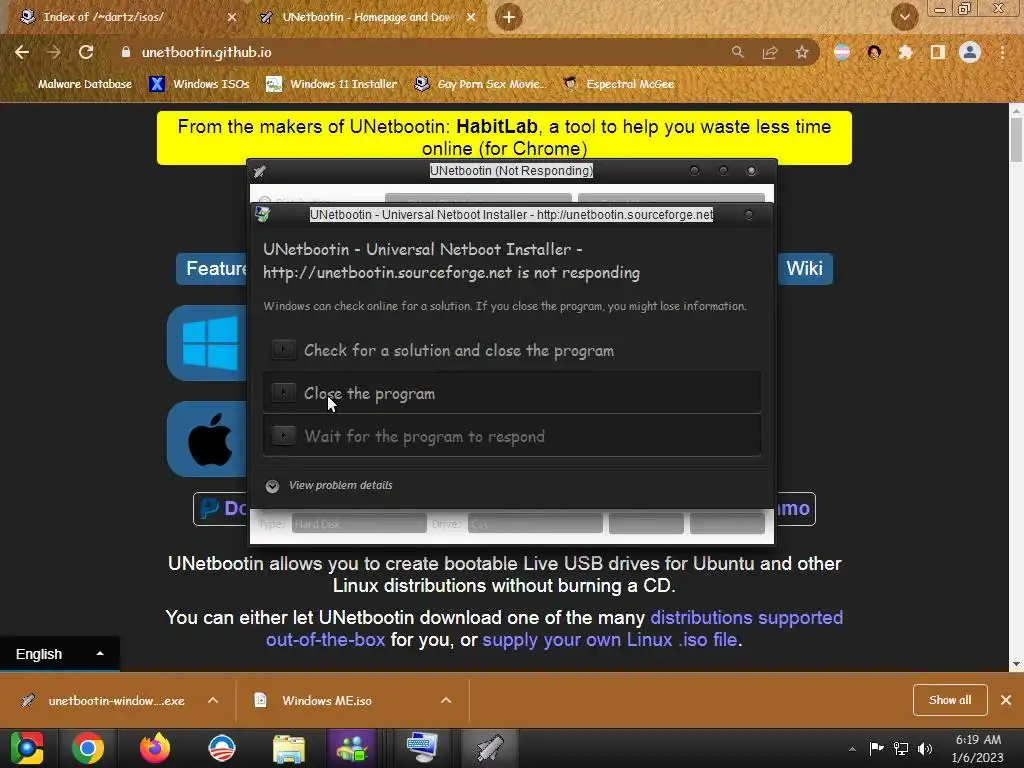Open the Features button on the page
The width and height of the screenshot is (1024, 768).
pyautogui.click(x=212, y=268)
